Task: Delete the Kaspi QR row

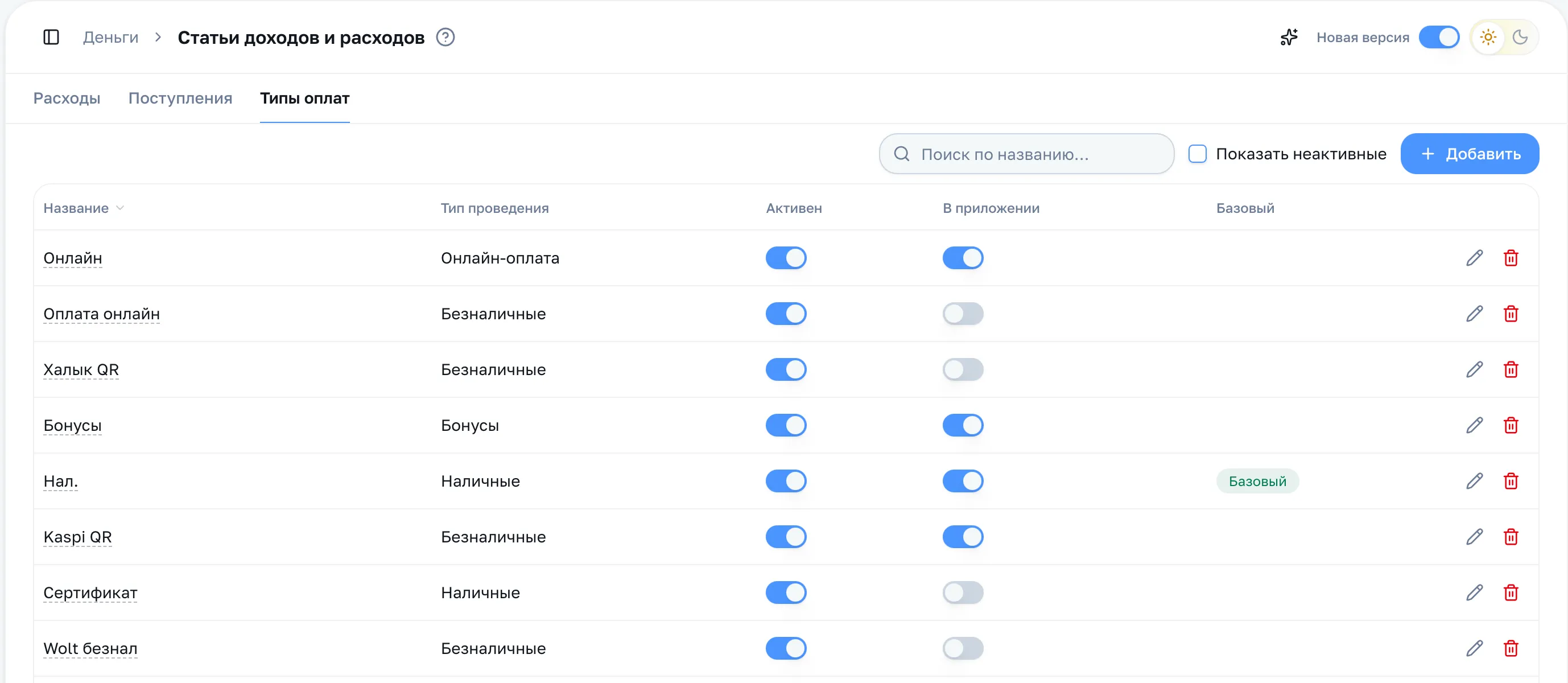Action: (1511, 537)
